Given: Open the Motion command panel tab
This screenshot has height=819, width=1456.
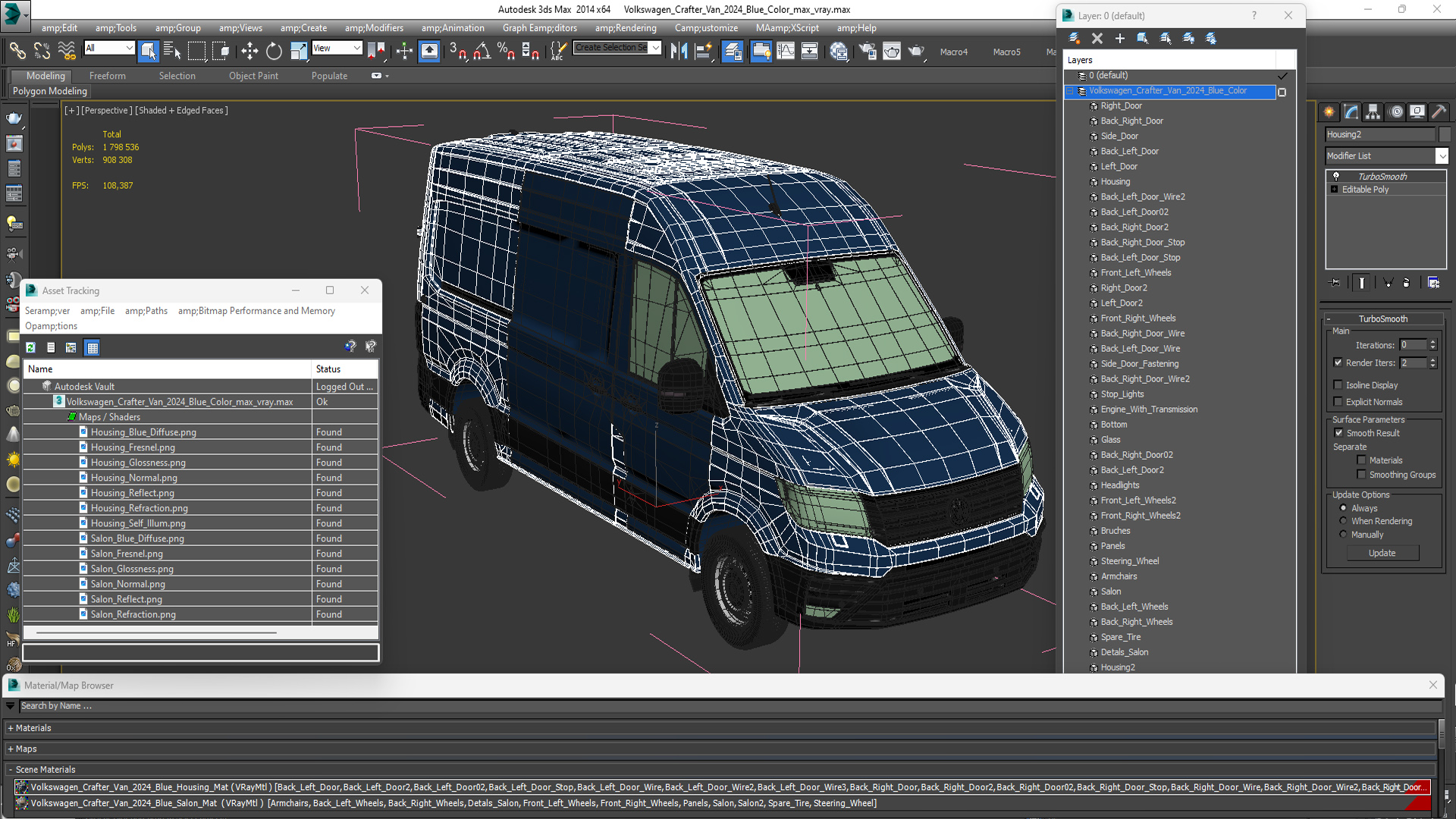Looking at the screenshot, I should (x=1395, y=111).
